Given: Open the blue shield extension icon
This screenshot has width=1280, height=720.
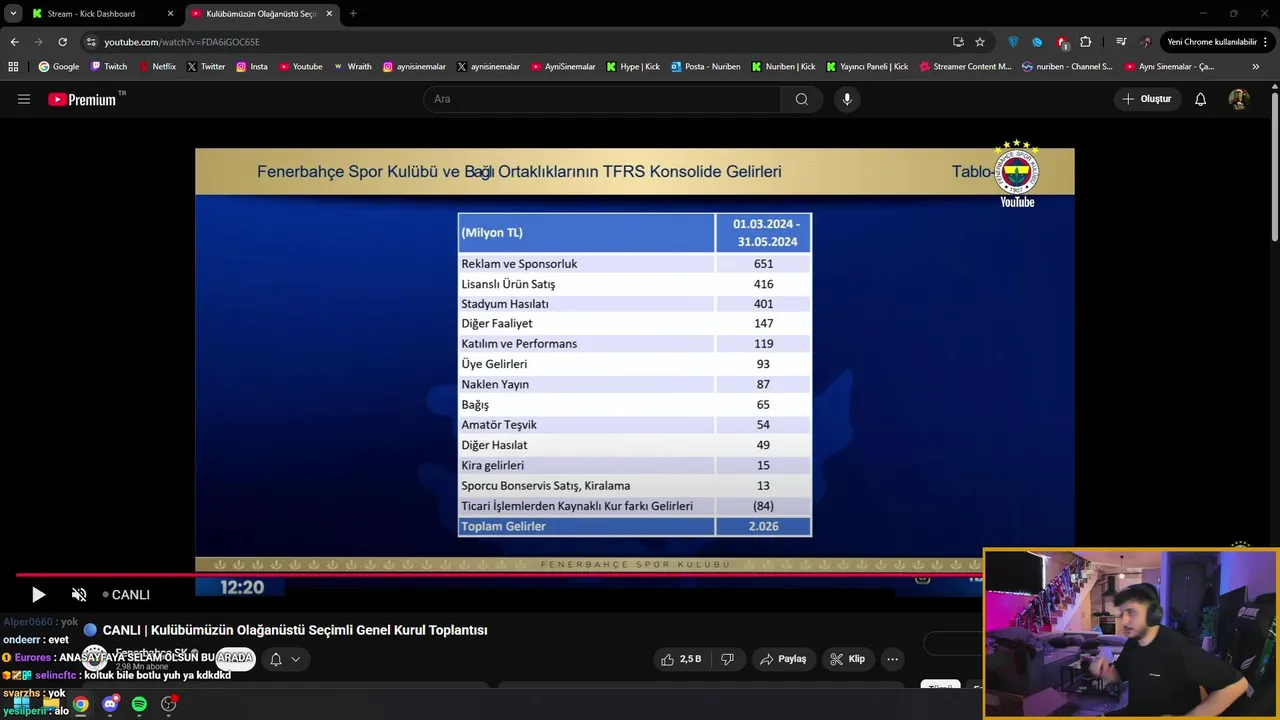Looking at the screenshot, I should (1013, 42).
